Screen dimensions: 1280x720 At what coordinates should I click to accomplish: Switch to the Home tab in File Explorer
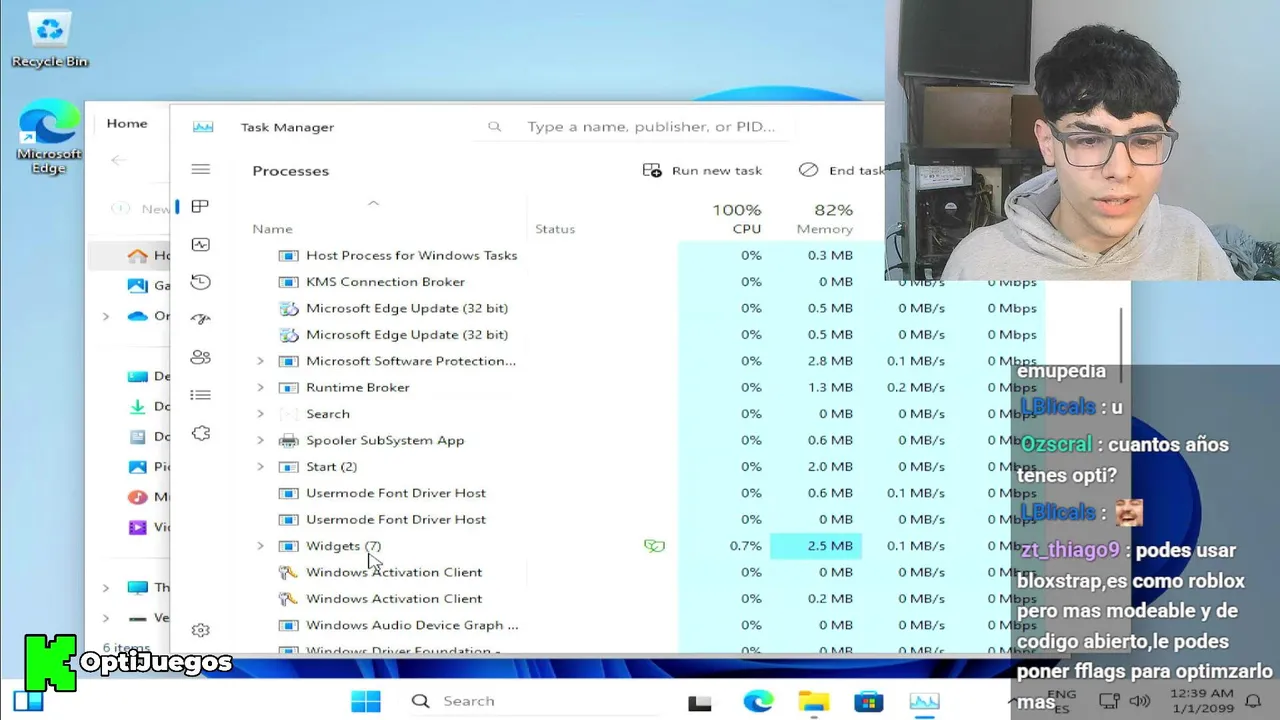(x=127, y=123)
